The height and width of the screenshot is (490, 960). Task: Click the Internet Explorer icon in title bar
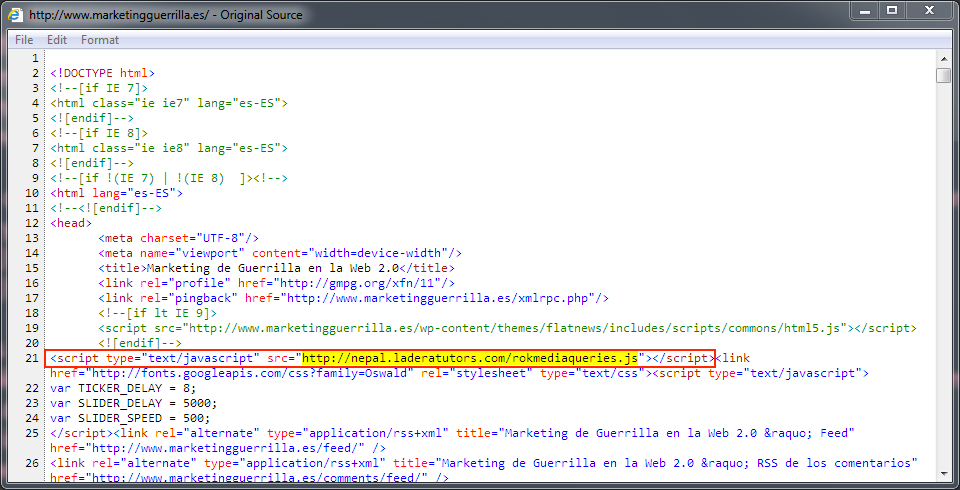pos(16,15)
